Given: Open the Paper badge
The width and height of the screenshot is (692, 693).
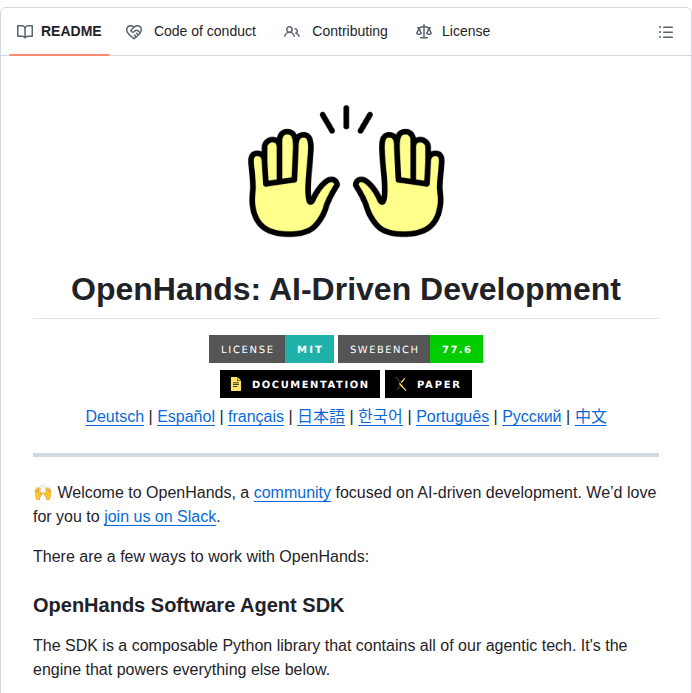Looking at the screenshot, I should point(428,384).
